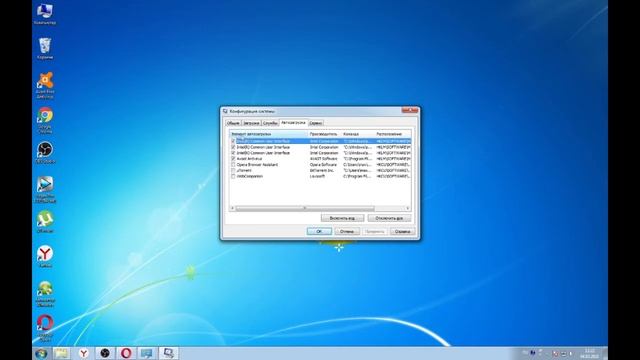This screenshot has width=640, height=360.
Task: Select the OBS Studio desktop shortcut
Action: (45, 152)
